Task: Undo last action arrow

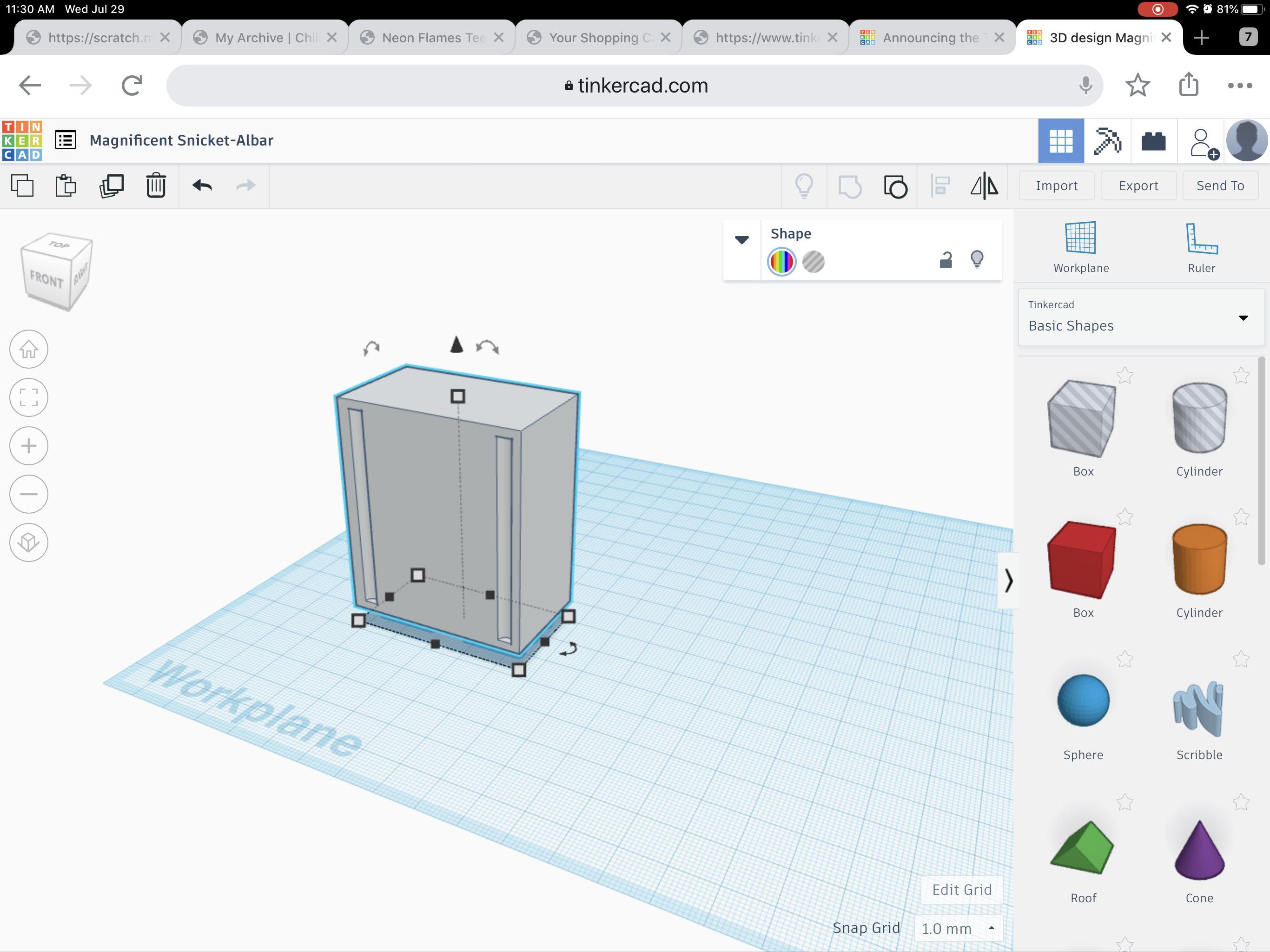Action: (x=202, y=185)
